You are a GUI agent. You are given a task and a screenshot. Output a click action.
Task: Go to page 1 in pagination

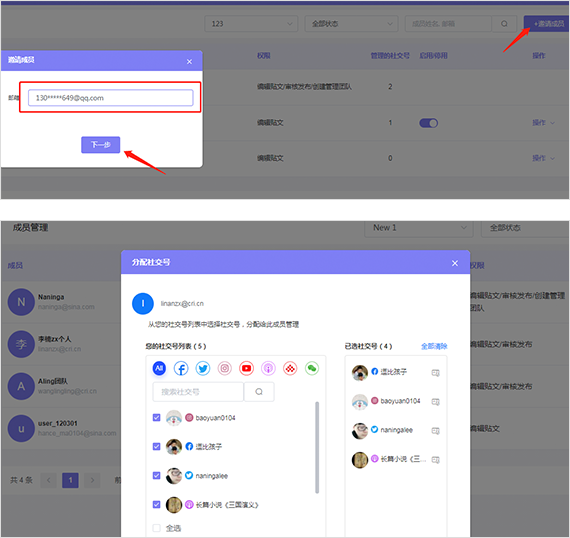pyautogui.click(x=71, y=480)
